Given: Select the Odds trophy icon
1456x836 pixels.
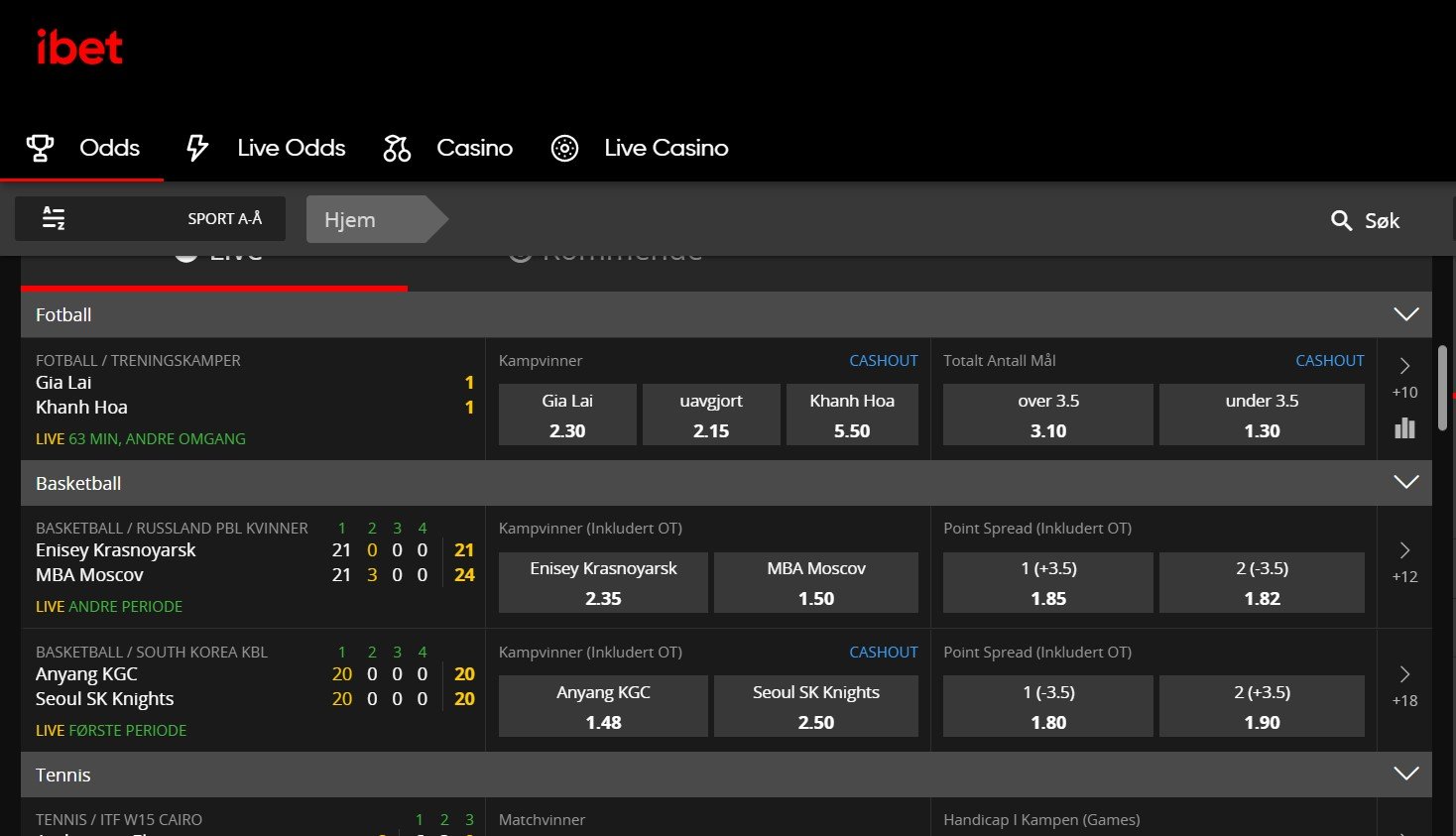Looking at the screenshot, I should 39,147.
